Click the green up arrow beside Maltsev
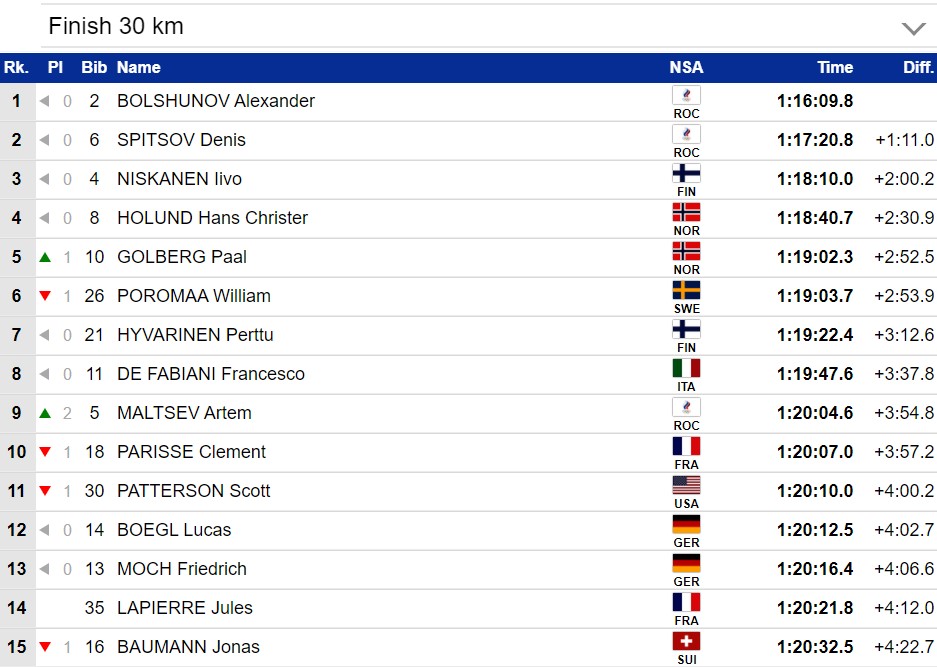 tap(45, 413)
